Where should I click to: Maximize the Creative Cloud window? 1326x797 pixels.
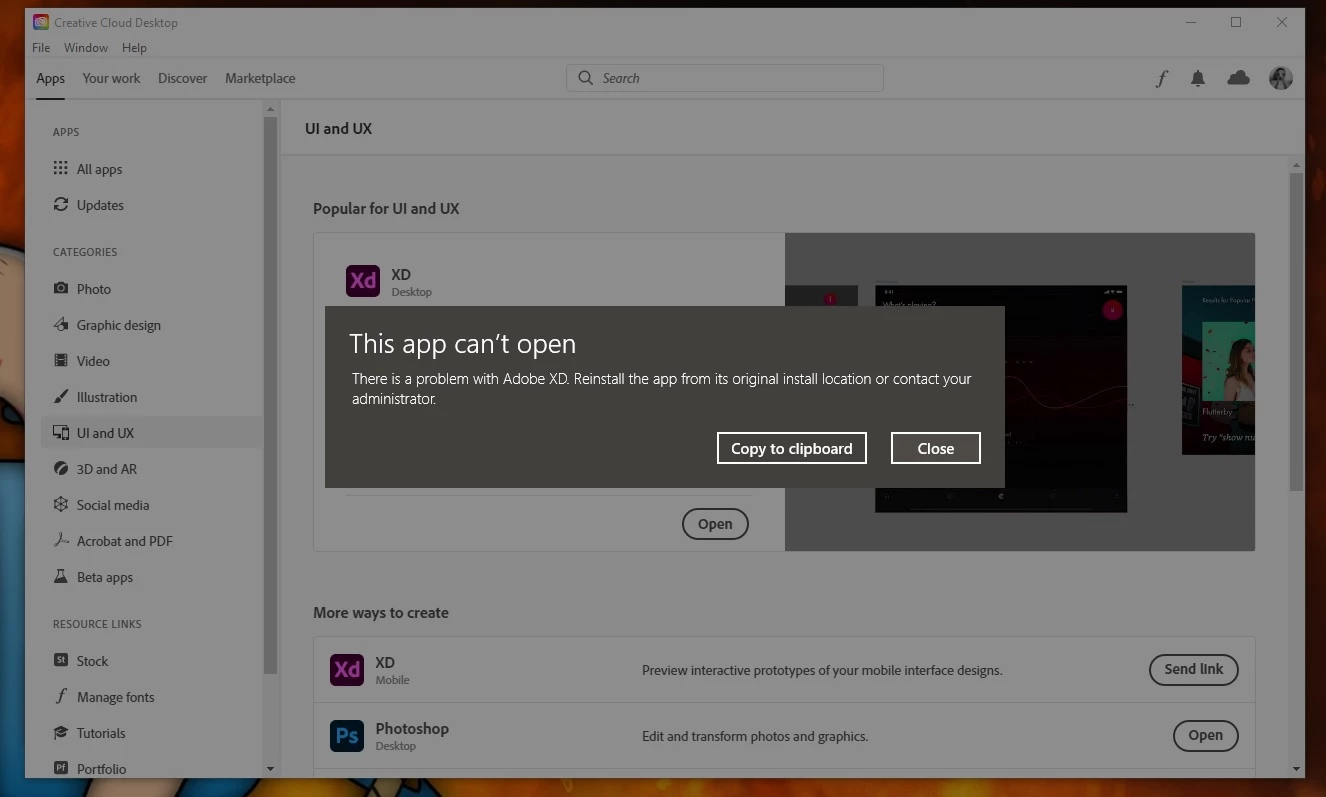(1236, 22)
